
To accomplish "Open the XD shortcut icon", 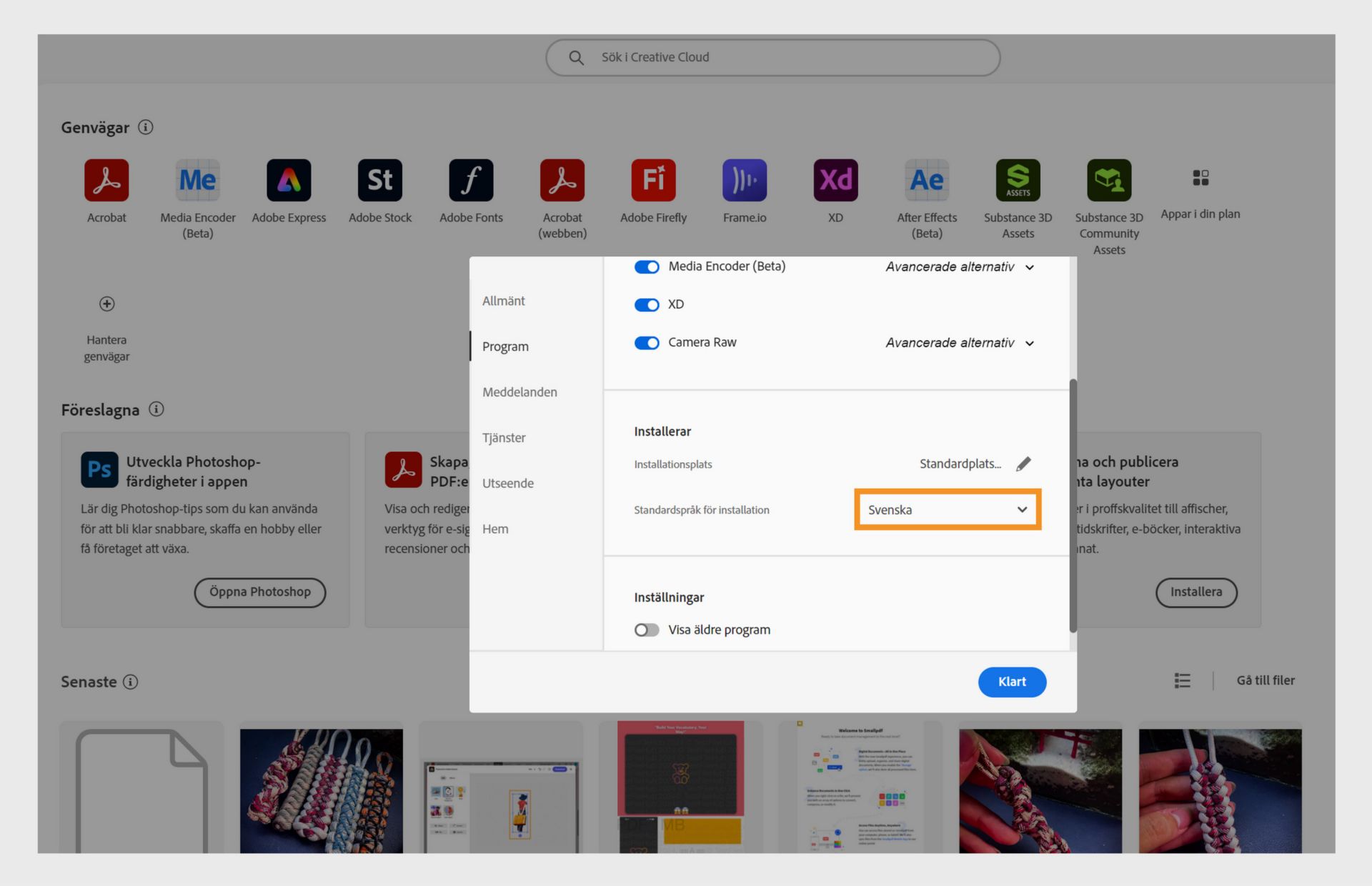I will click(x=835, y=180).
